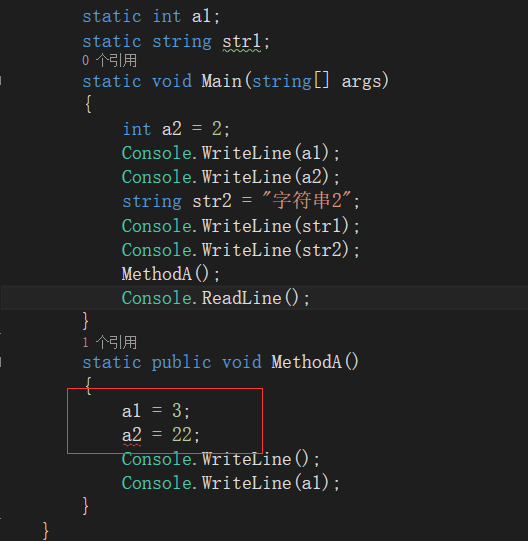
Task: Click the '1 个引用' CodeLens above MethodA
Action: tap(109, 342)
